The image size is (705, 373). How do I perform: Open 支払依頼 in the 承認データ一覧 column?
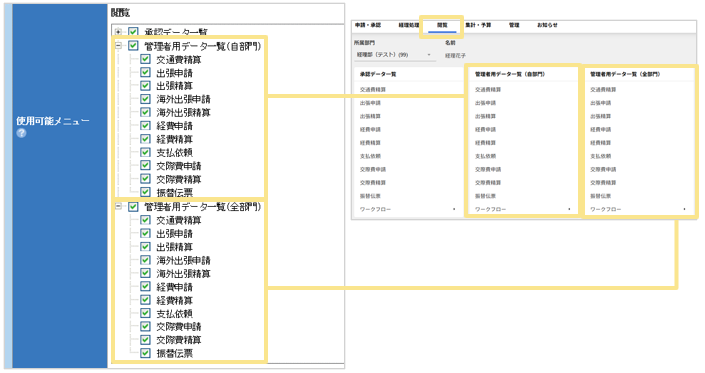(x=370, y=156)
